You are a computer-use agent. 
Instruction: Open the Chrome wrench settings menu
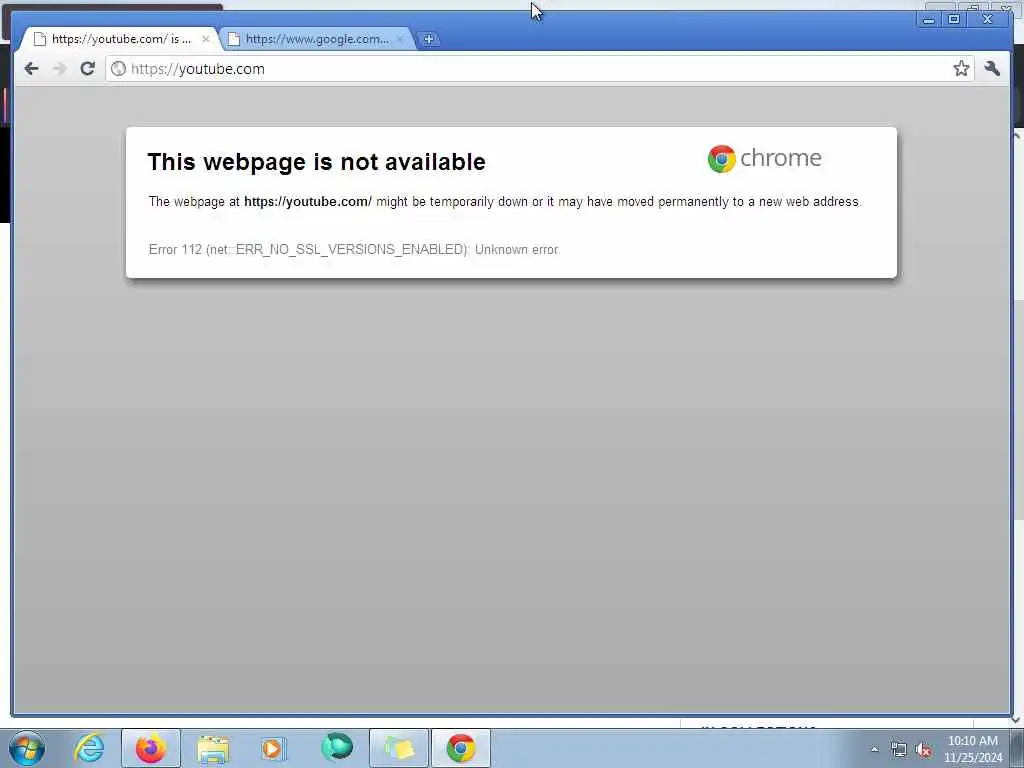coord(992,69)
